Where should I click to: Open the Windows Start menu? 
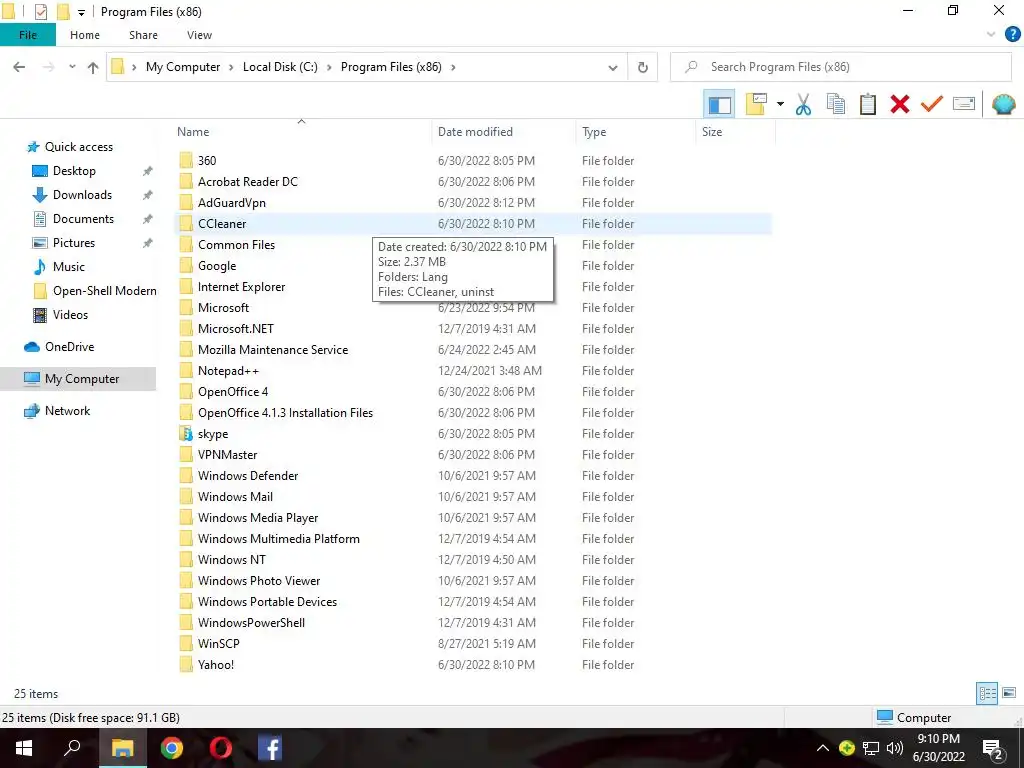(24, 748)
